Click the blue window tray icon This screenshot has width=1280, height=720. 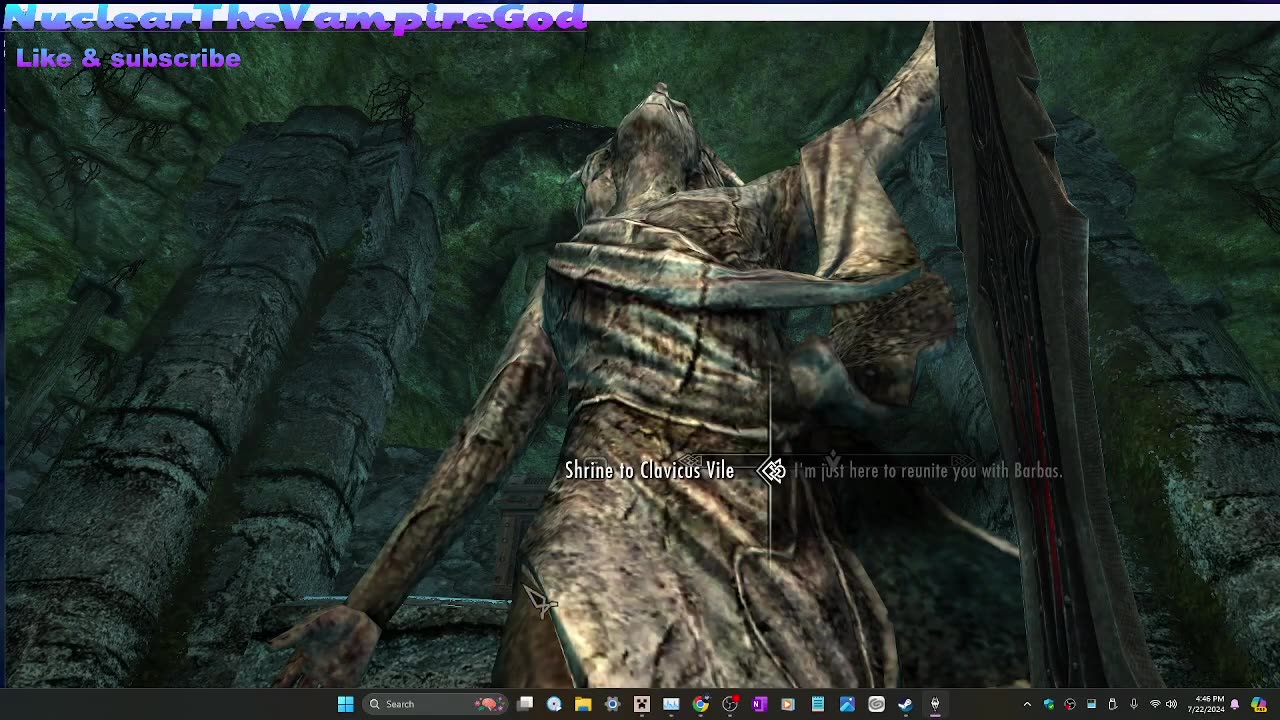(x=1091, y=704)
